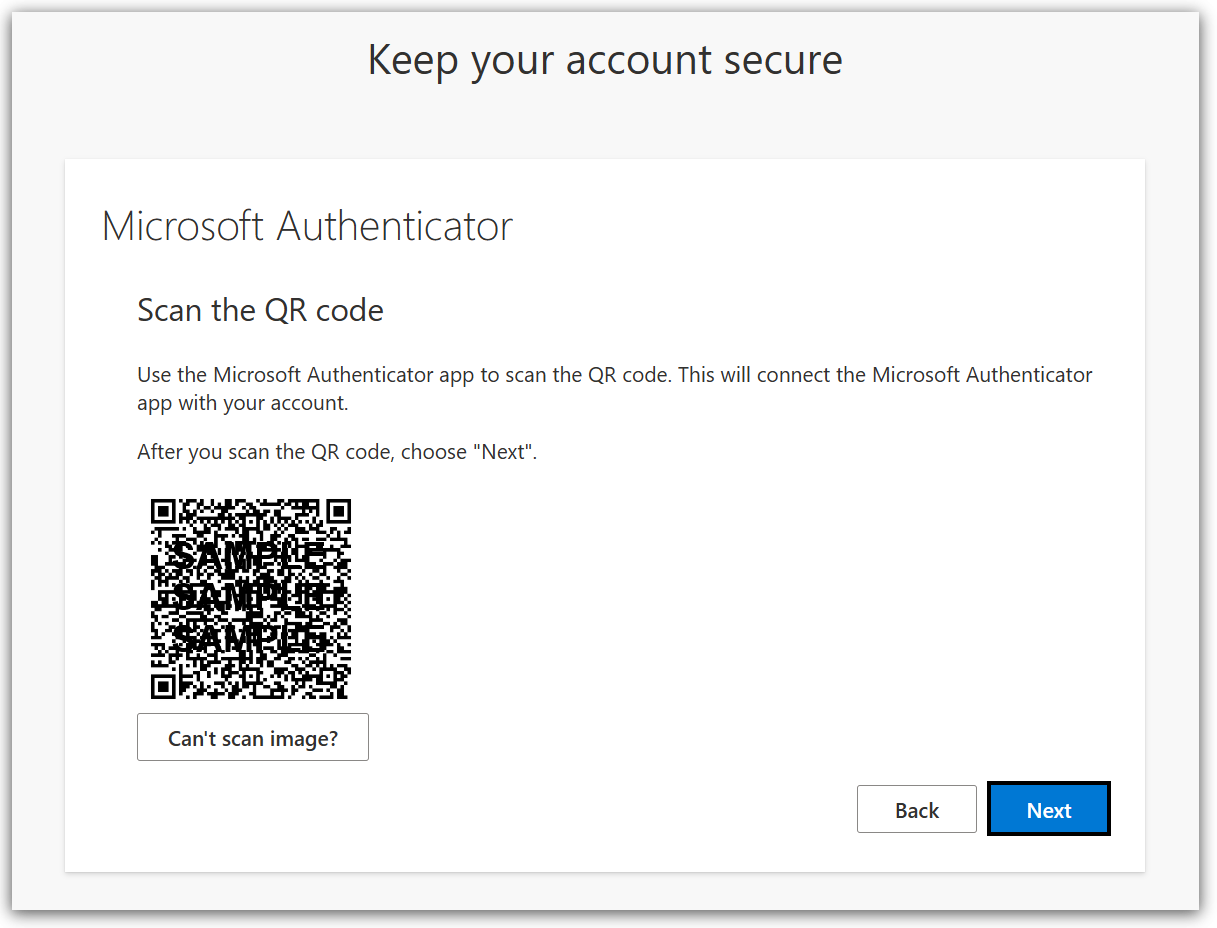Click the quoted "Next" in the instruction text
Viewport: 1217px width, 928px height.
click(x=504, y=452)
